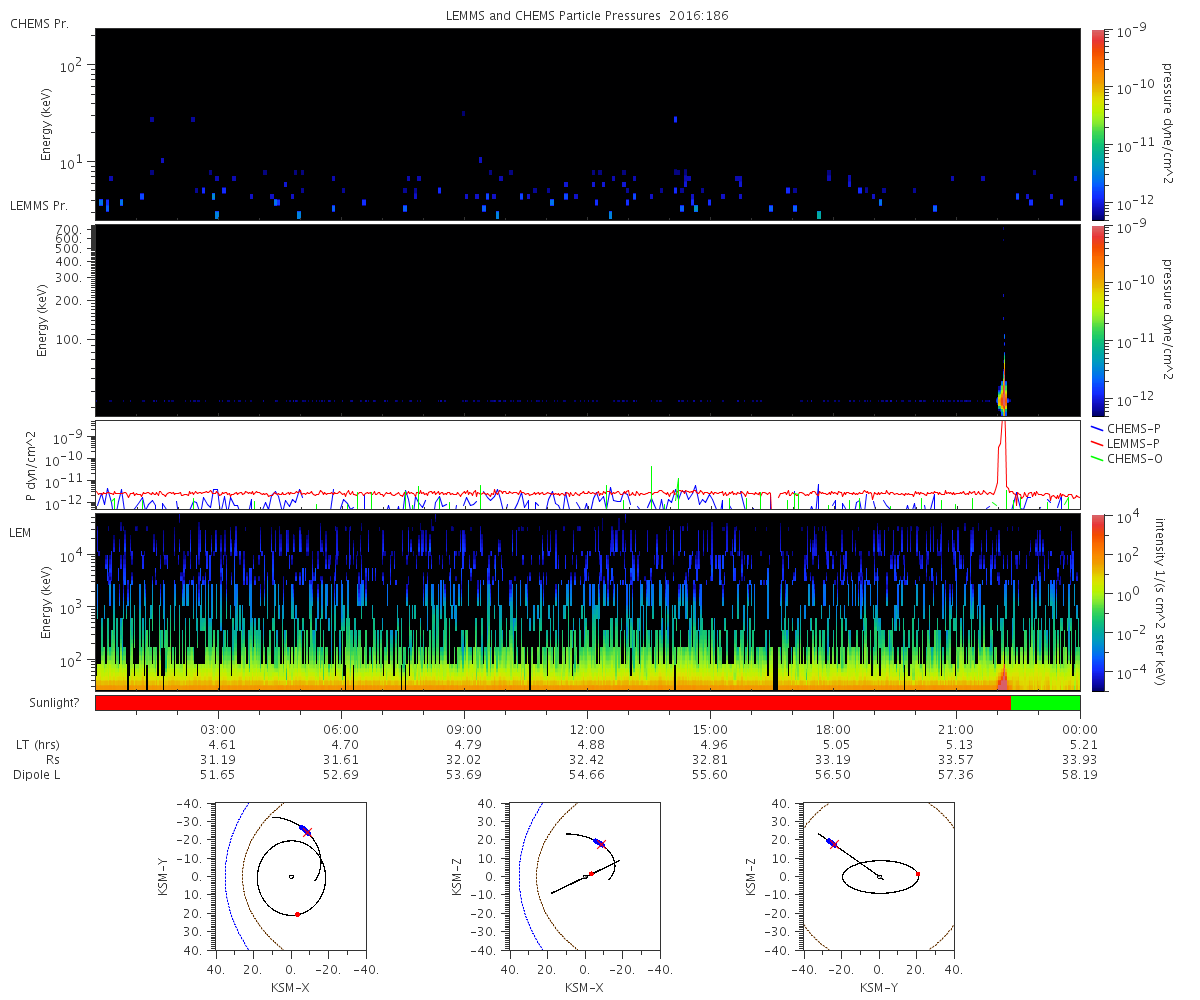Click the 21:00 time axis tick label

957,729
